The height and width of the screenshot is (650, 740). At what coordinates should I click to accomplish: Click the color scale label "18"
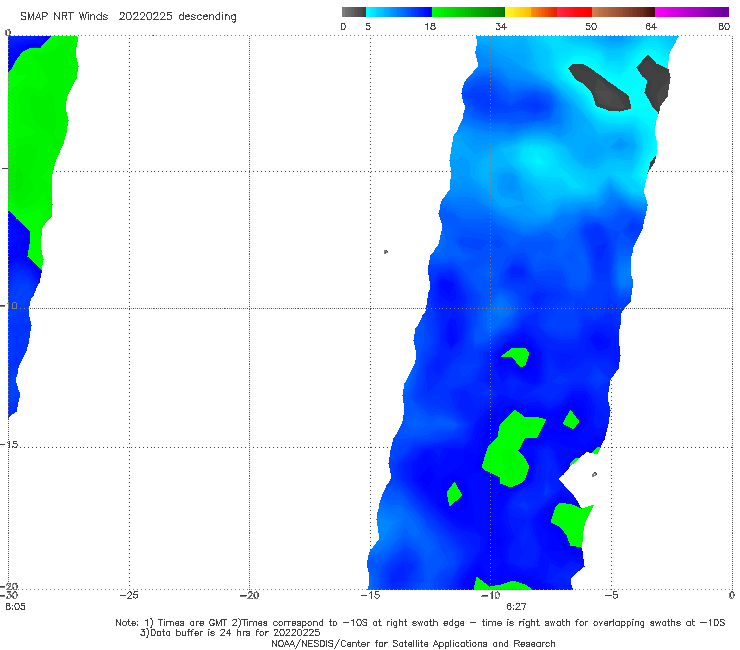[430, 26]
